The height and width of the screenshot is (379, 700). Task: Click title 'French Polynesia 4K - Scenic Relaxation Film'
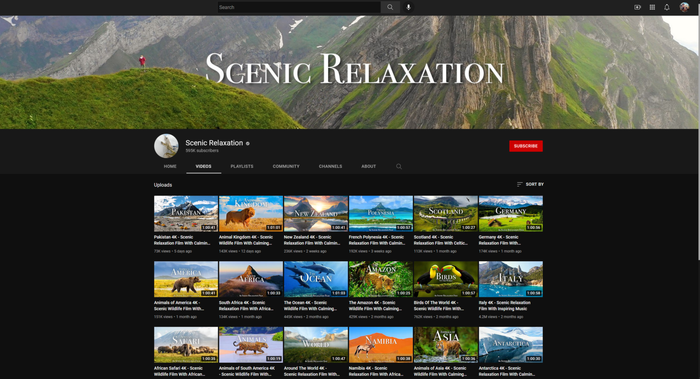377,240
